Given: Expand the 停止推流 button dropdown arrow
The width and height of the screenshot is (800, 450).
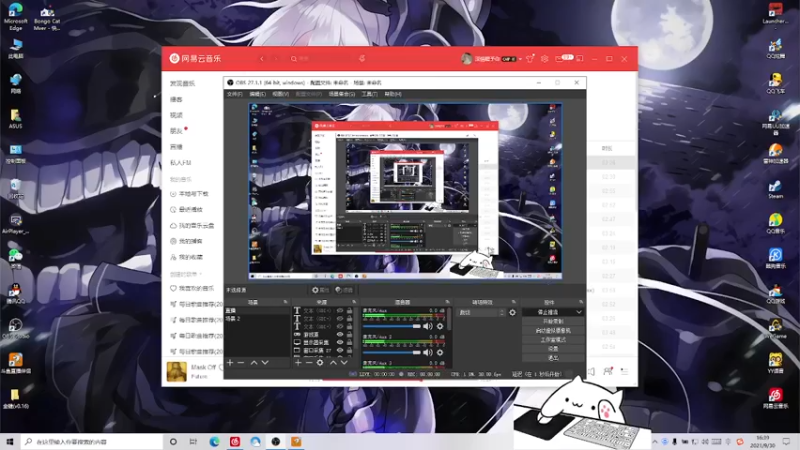Looking at the screenshot, I should coord(579,312).
